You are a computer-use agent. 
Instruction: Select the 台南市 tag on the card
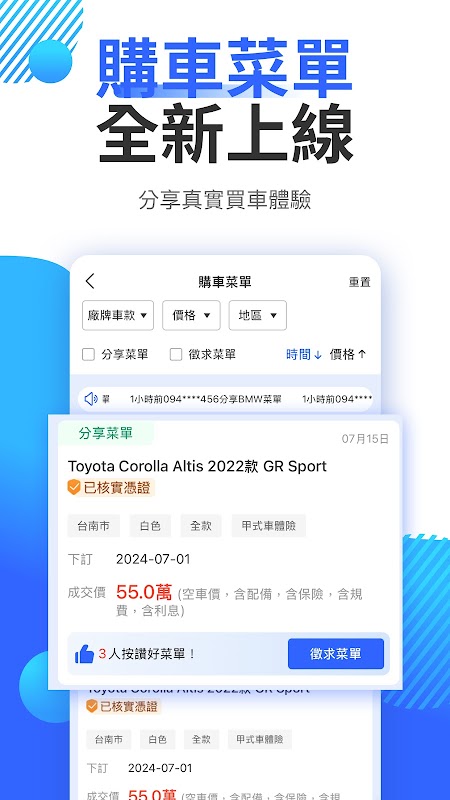(93, 526)
